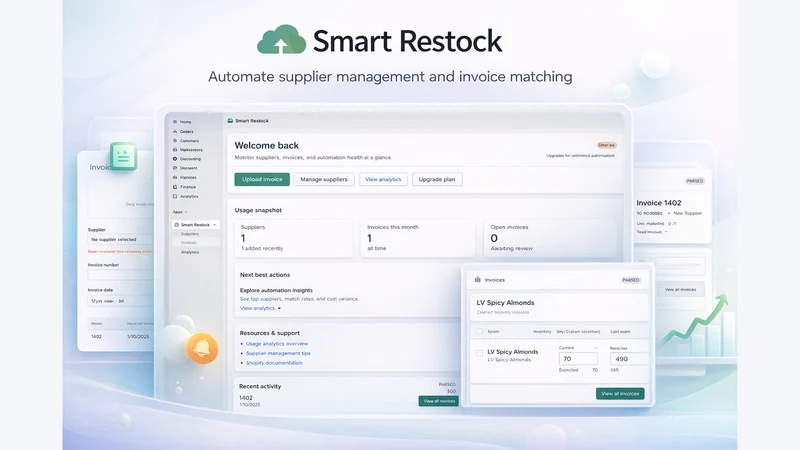The image size is (800, 450).
Task: Click the Home icon in the sidebar
Action: 175,122
